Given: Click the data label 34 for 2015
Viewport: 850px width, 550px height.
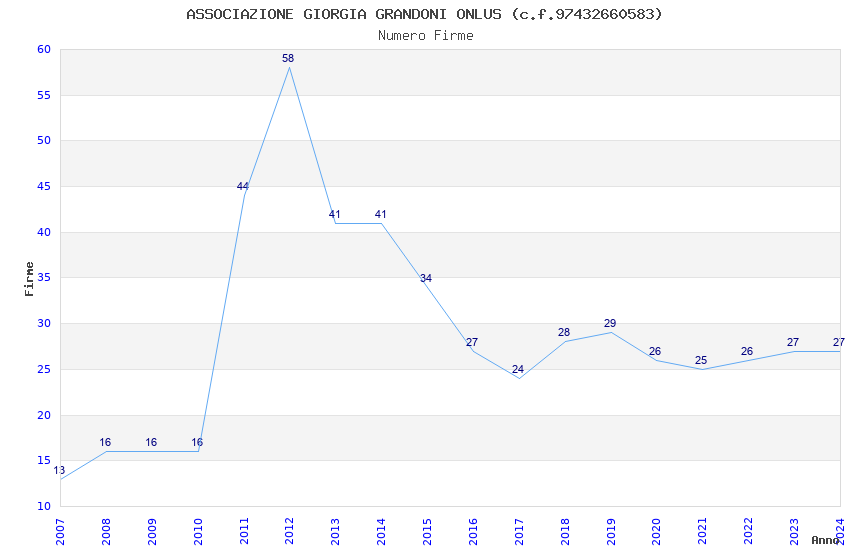Looking at the screenshot, I should [426, 278].
